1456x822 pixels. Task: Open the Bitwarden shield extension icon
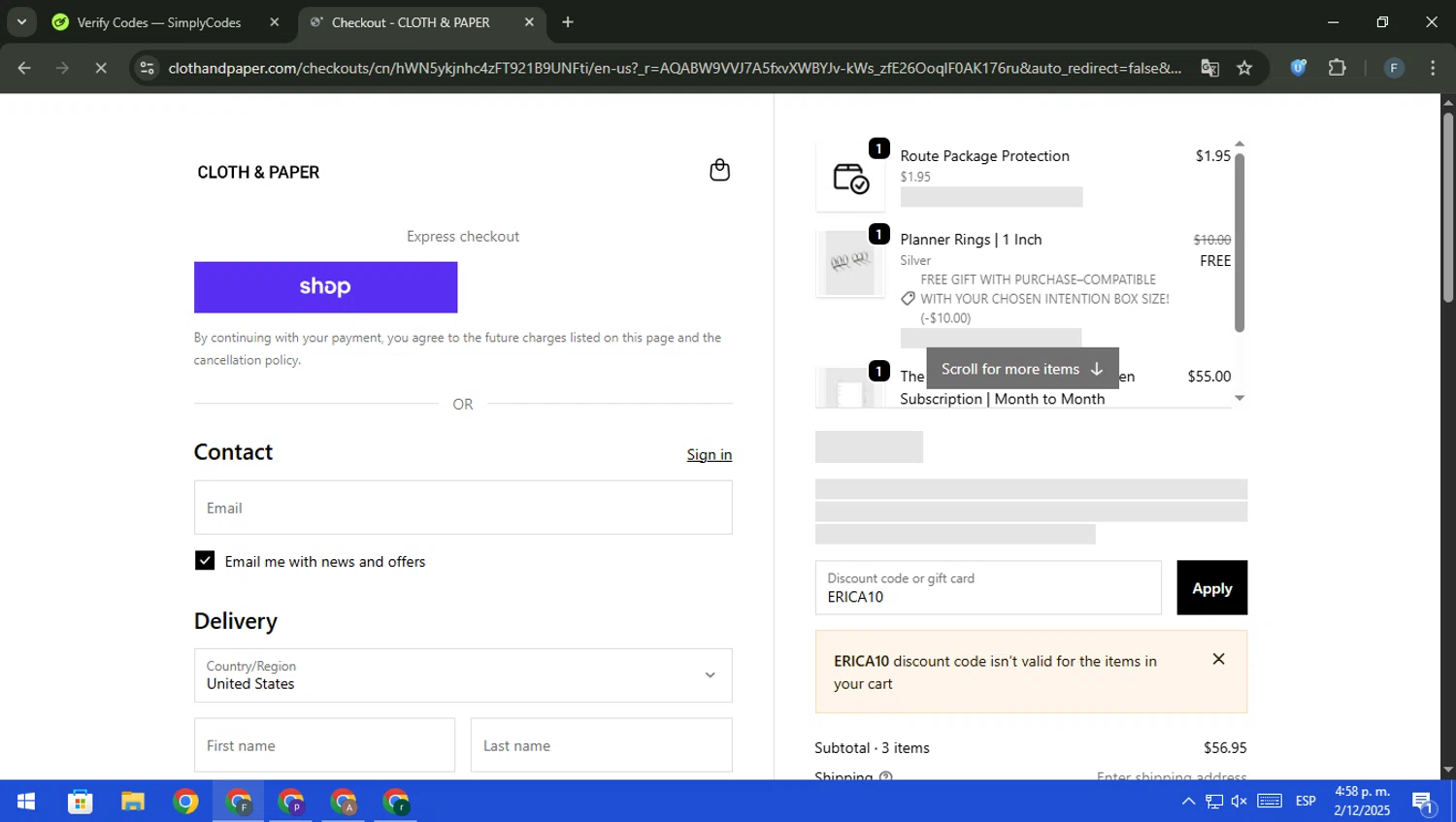pyautogui.click(x=1299, y=68)
